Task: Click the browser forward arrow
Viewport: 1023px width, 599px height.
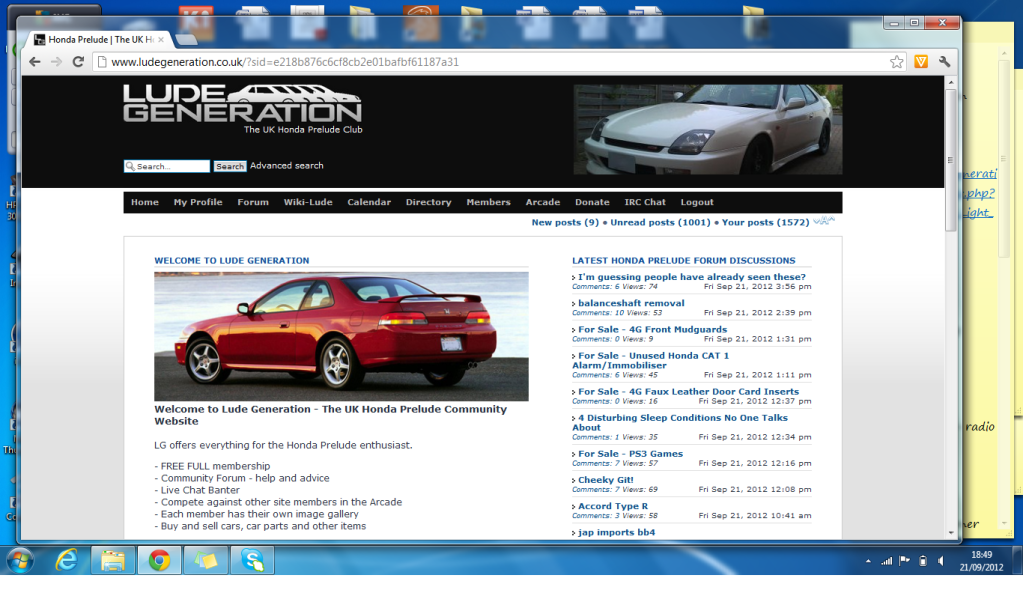Action: pos(56,61)
